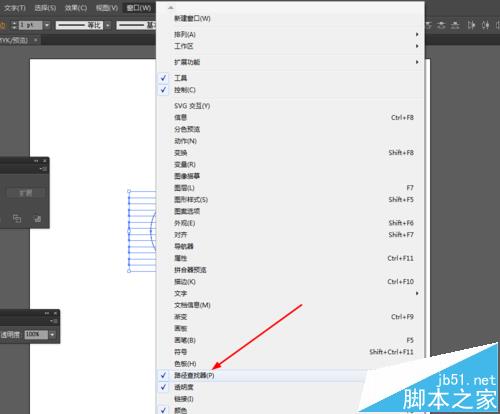Open the 画笔(B) panel
The width and height of the screenshot is (500, 414).
tap(290, 340)
